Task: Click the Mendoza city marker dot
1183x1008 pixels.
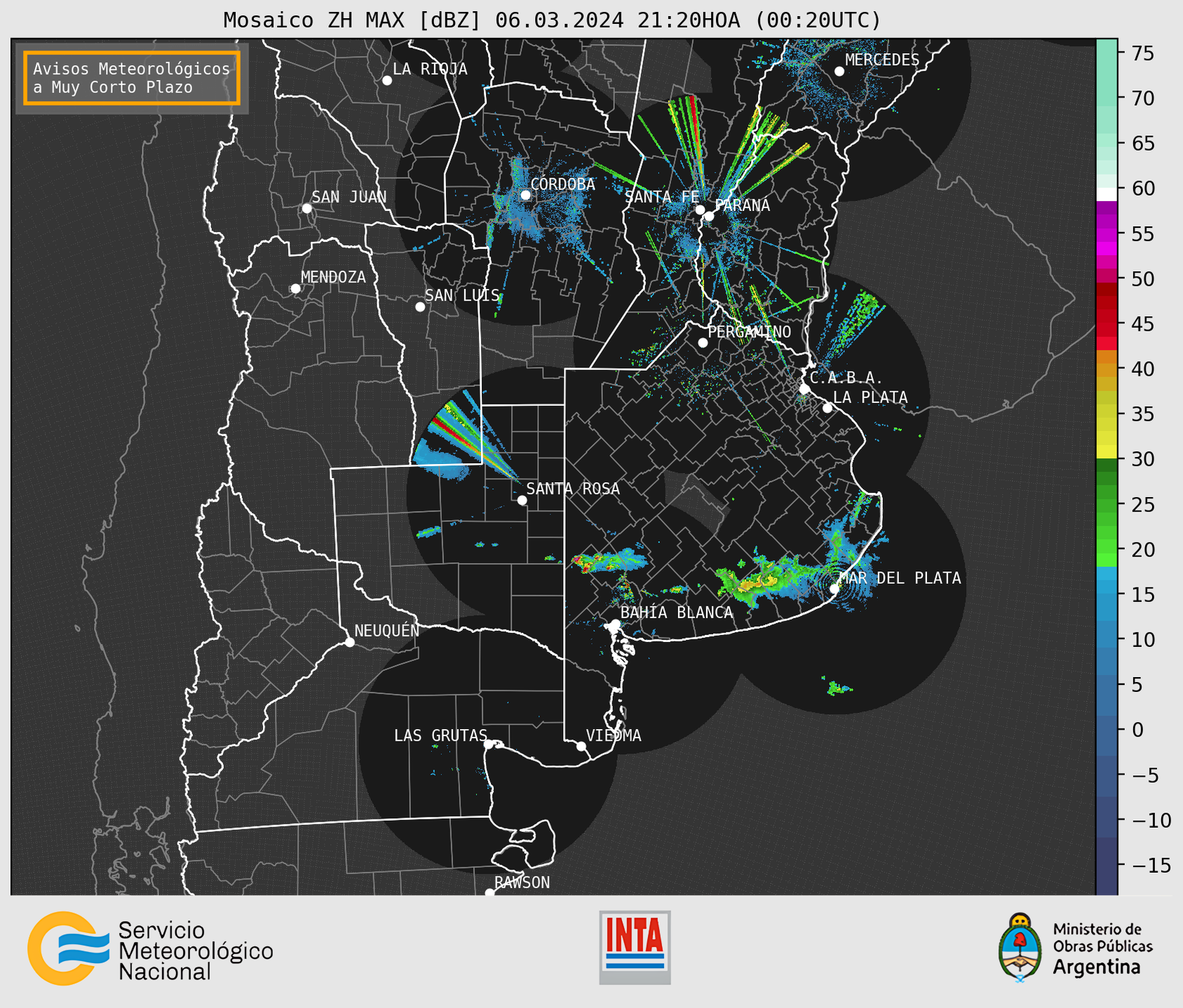Action: coord(295,289)
